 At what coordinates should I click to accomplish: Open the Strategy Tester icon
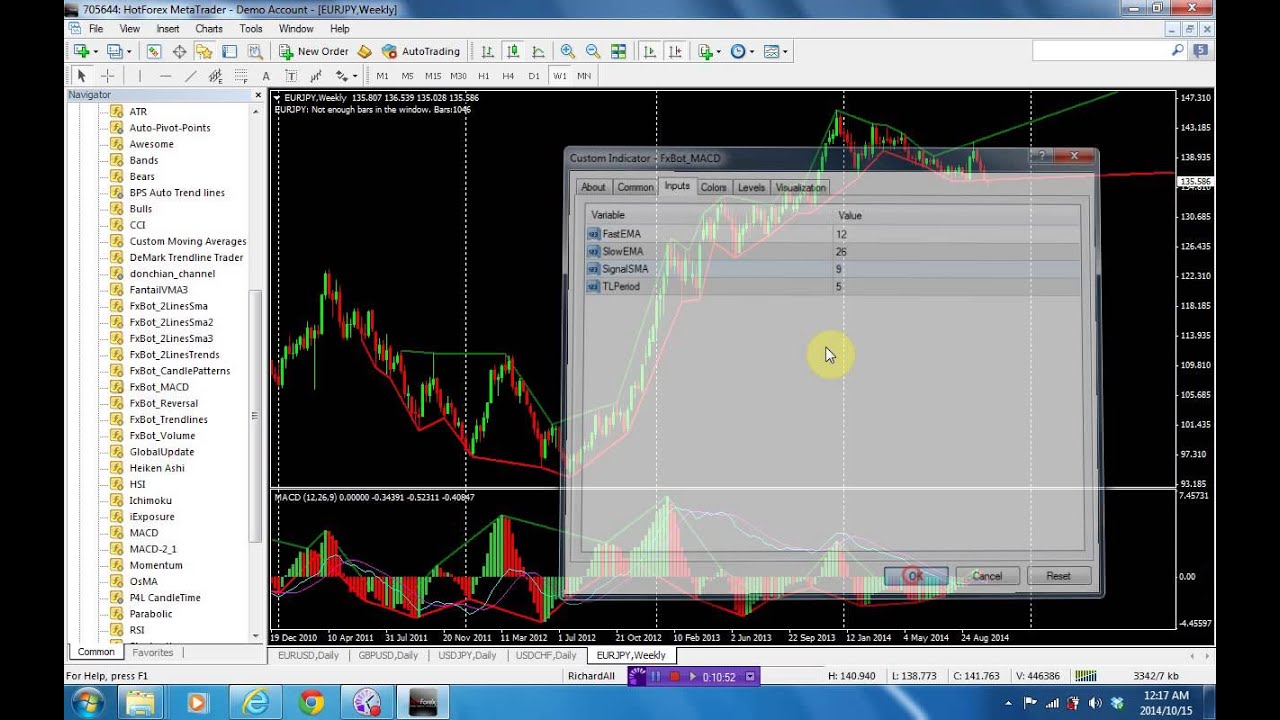[x=254, y=51]
